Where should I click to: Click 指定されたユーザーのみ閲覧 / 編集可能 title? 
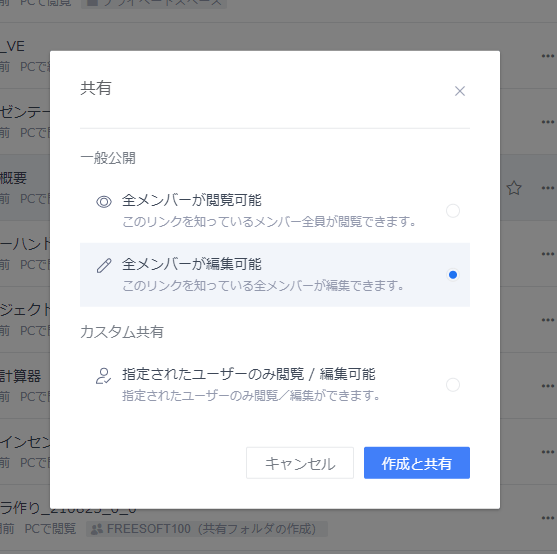click(249, 374)
